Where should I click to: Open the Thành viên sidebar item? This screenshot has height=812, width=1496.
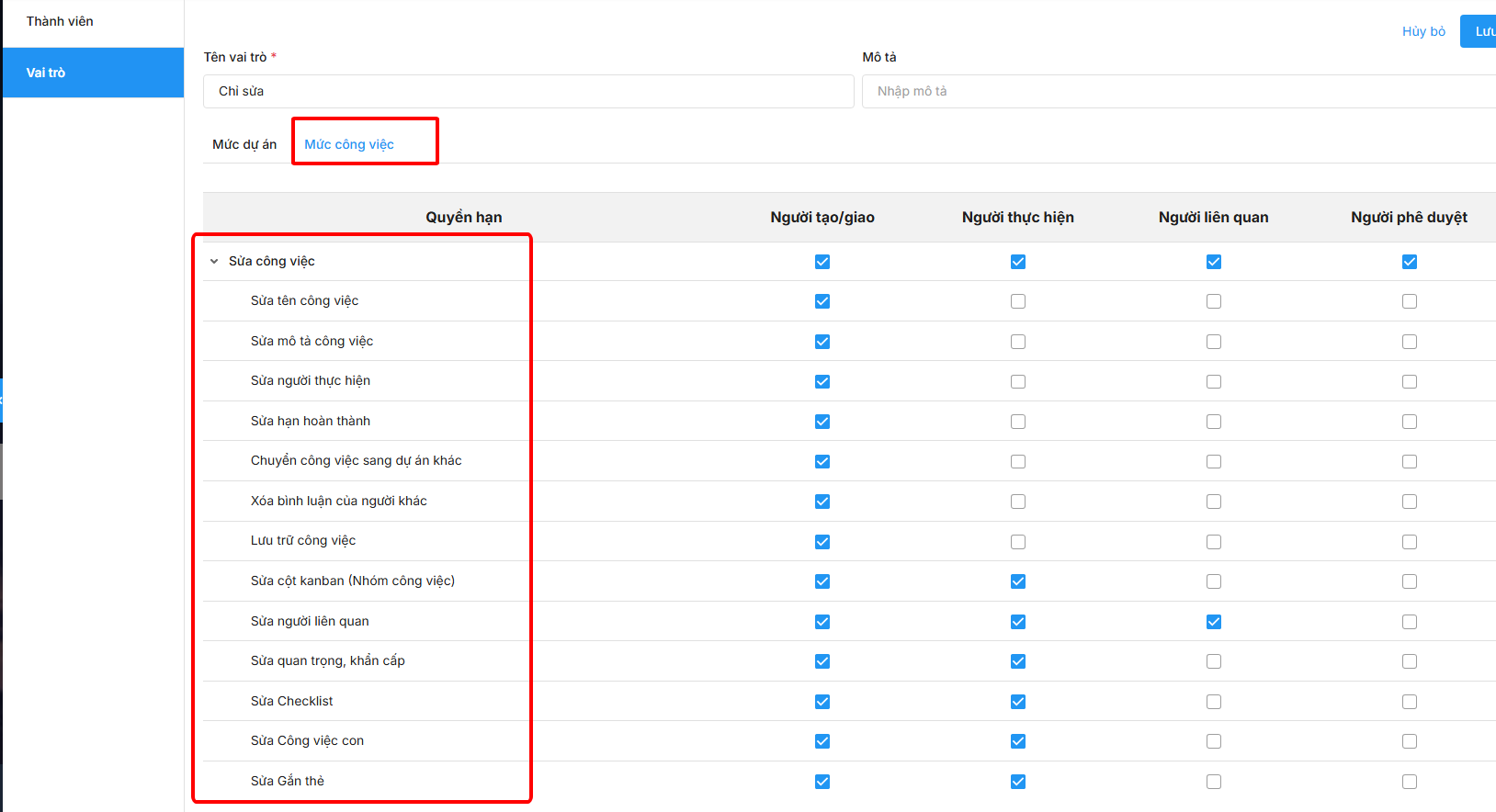click(x=60, y=21)
